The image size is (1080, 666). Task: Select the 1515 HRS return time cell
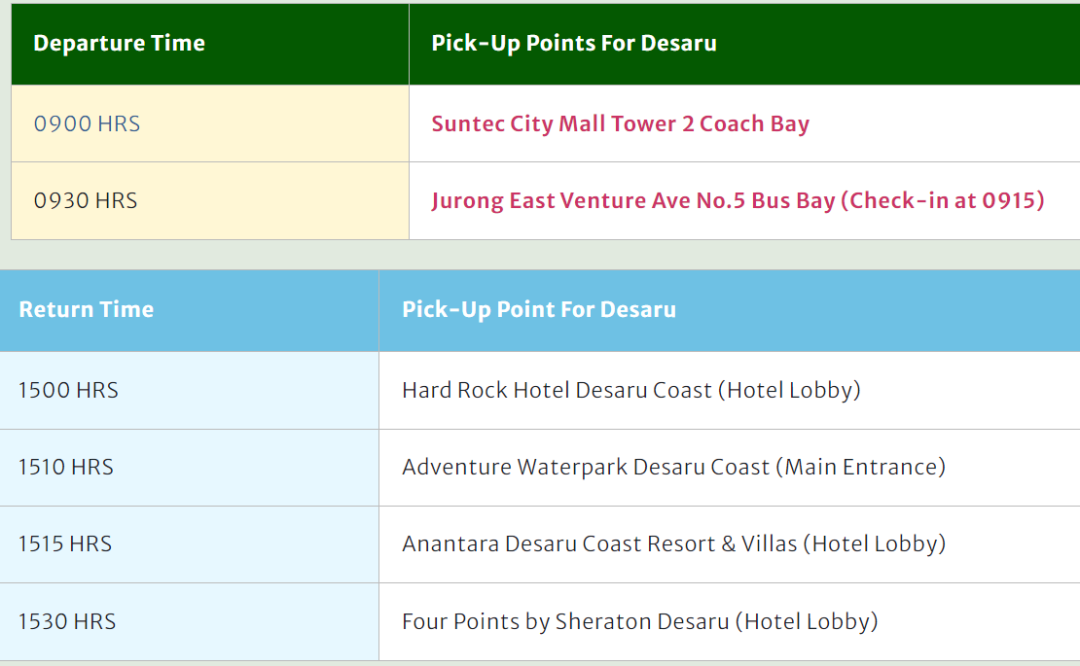[x=189, y=545]
